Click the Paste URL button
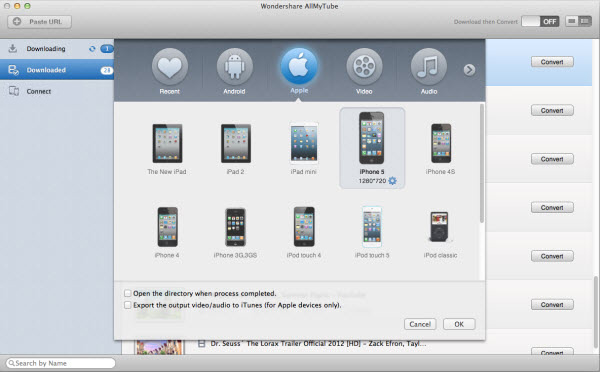The height and width of the screenshot is (372, 600). click(39, 22)
